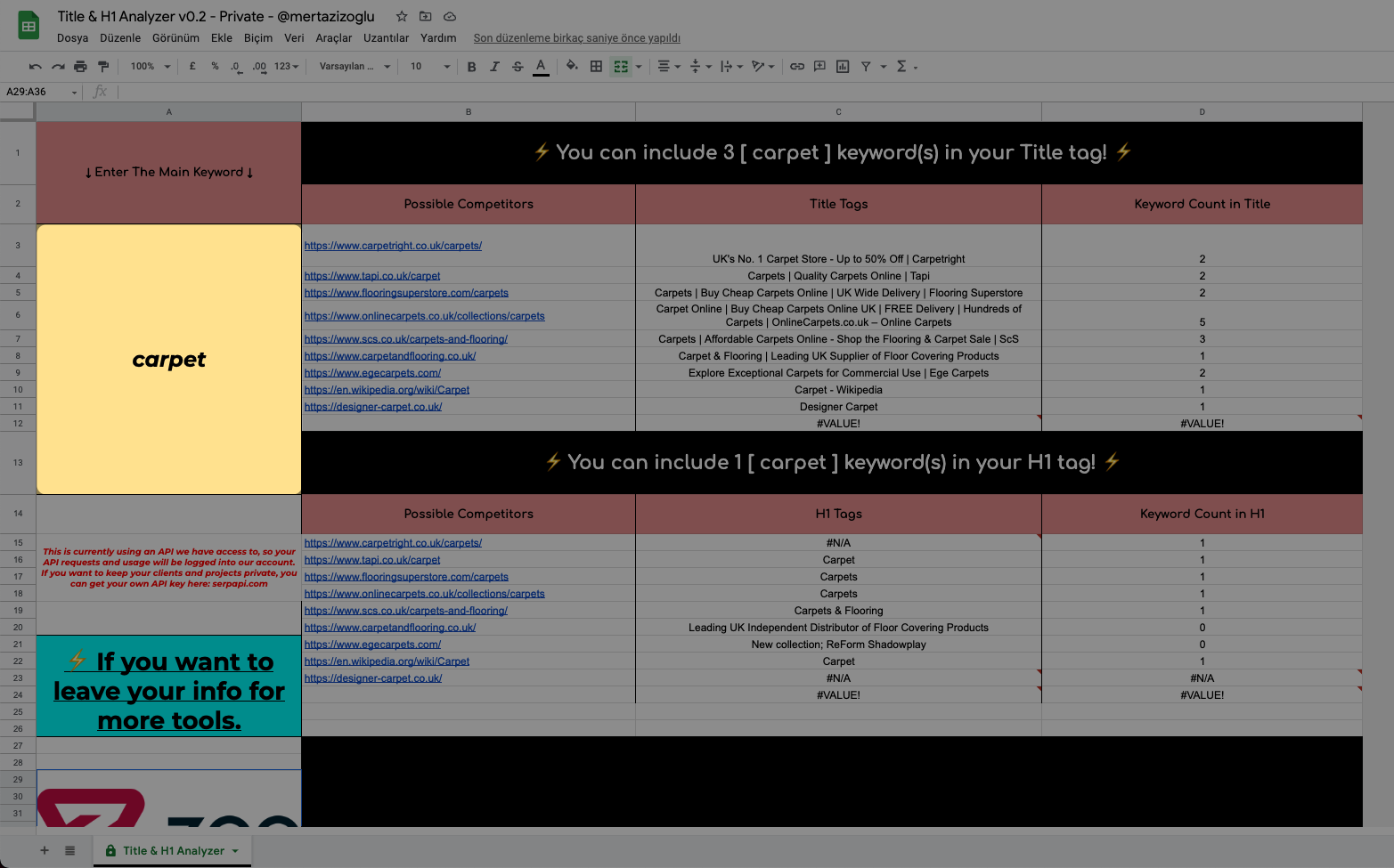The image size is (1394, 868).
Task: Open the Yardım menu
Action: pos(438,38)
